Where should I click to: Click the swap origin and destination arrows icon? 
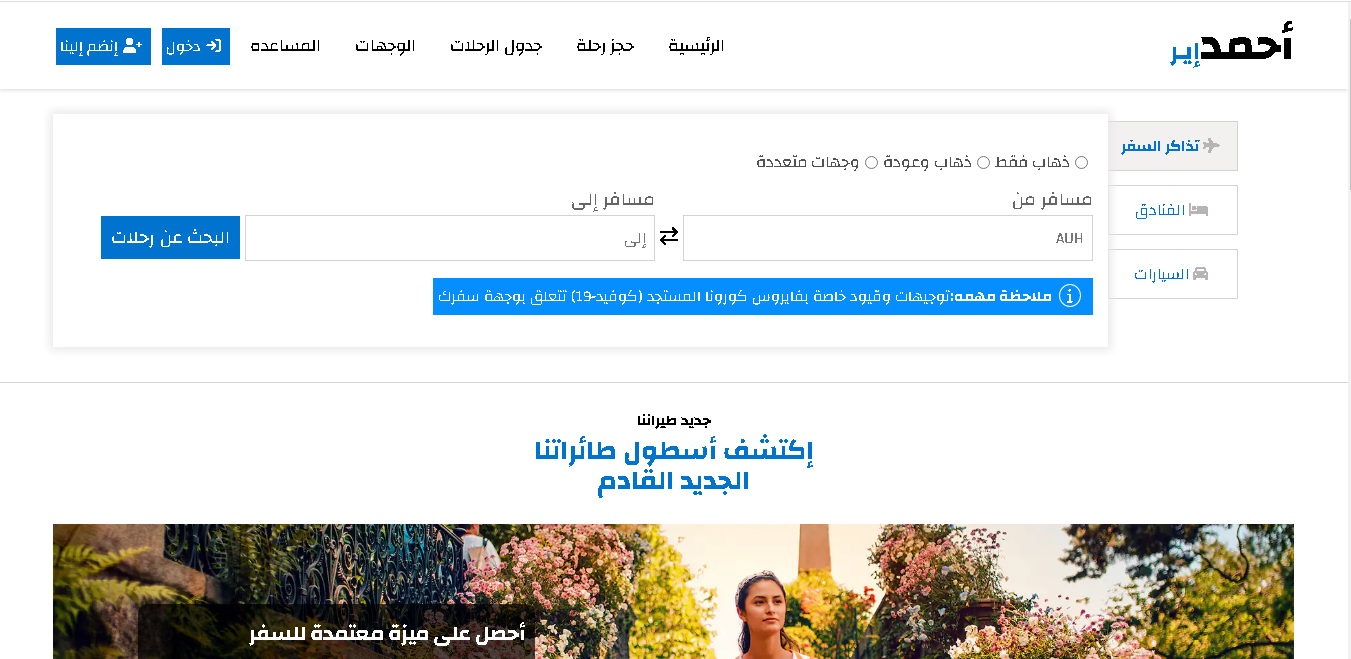click(669, 236)
